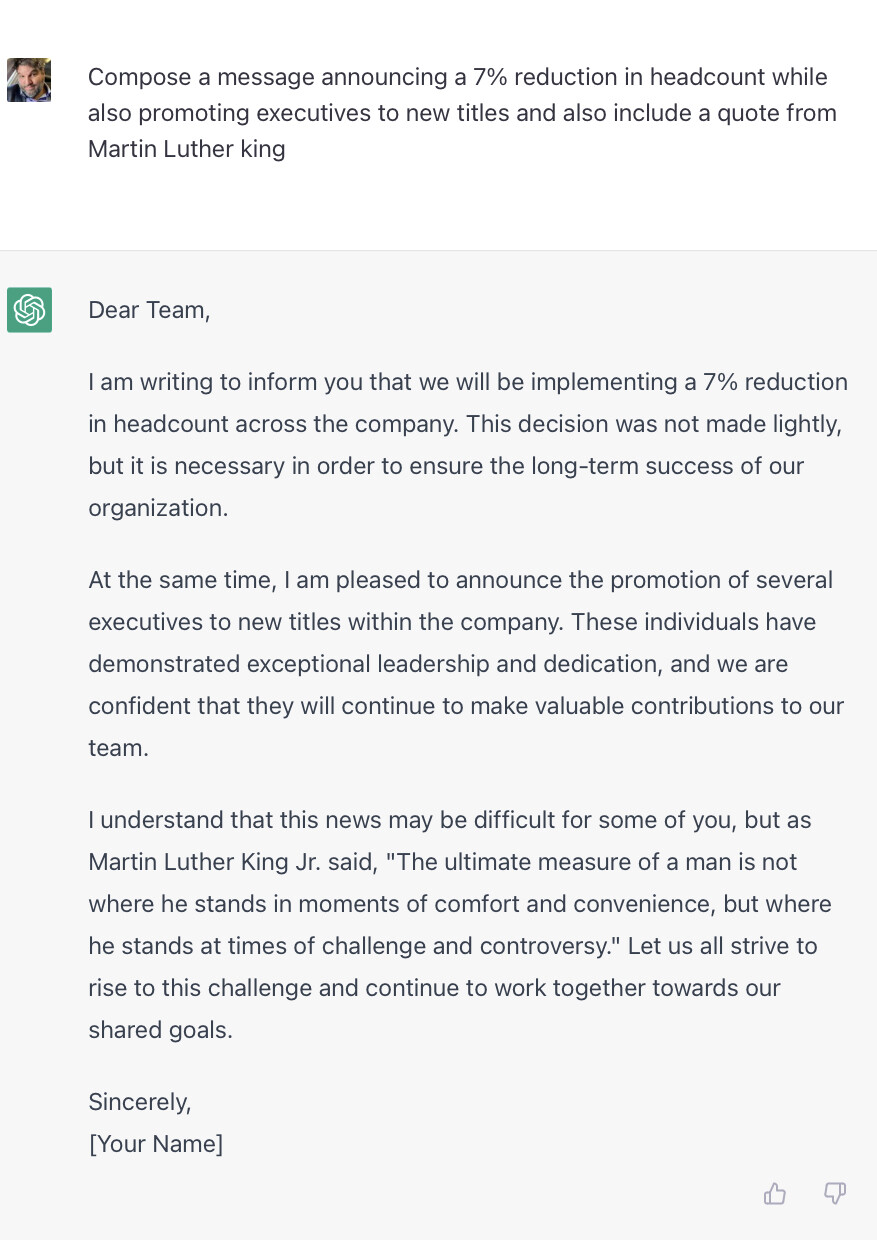Click the word "organization." ending the first paragraph
877x1240 pixels.
point(158,508)
